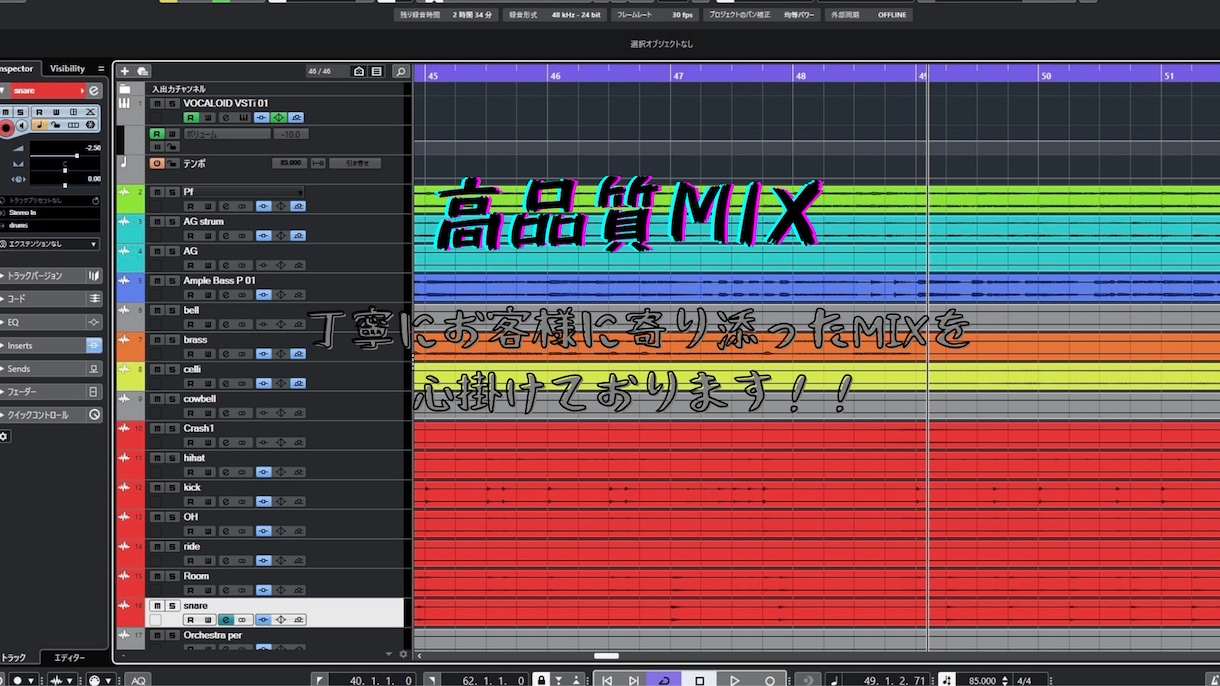The height and width of the screenshot is (686, 1220).
Task: Mute the kick track
Action: pyautogui.click(x=157, y=487)
